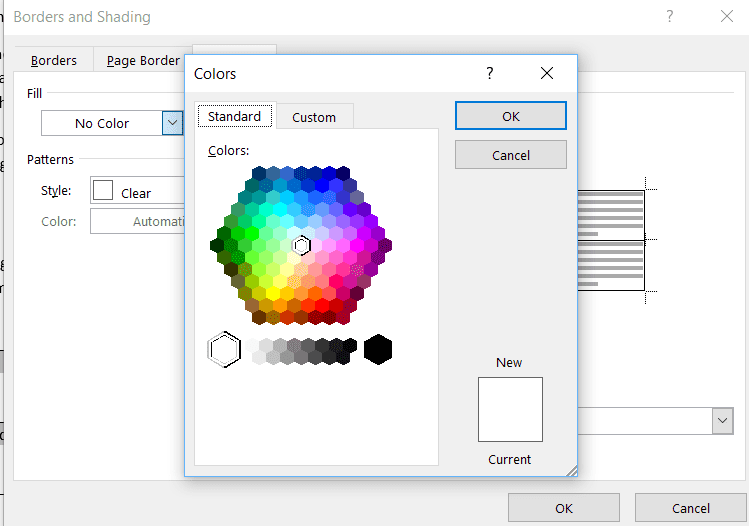Close the Borders and Shading dialog
This screenshot has height=526, width=749.
pos(727,17)
